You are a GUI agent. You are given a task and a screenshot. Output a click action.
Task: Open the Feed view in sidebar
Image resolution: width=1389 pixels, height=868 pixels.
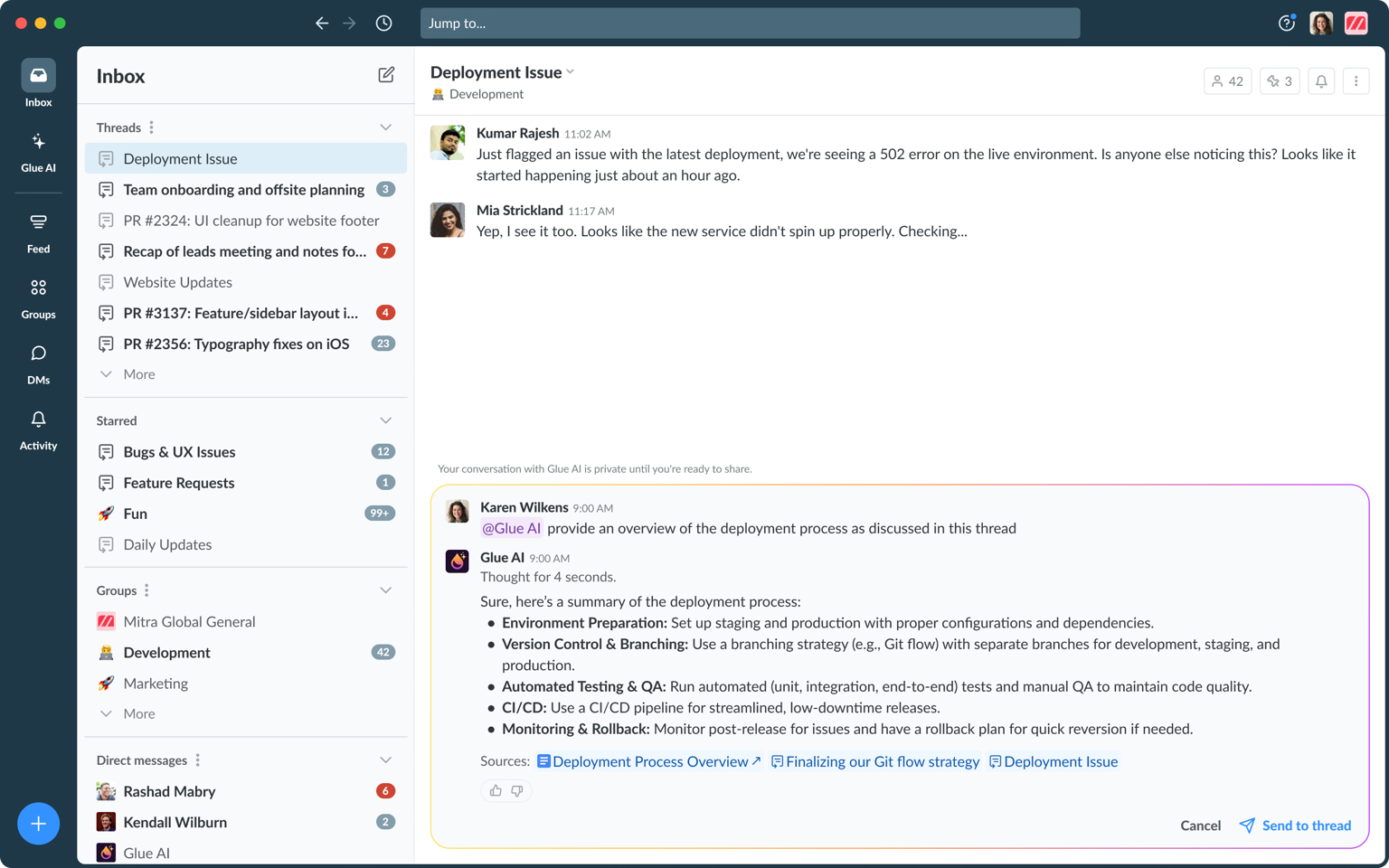pyautogui.click(x=38, y=232)
